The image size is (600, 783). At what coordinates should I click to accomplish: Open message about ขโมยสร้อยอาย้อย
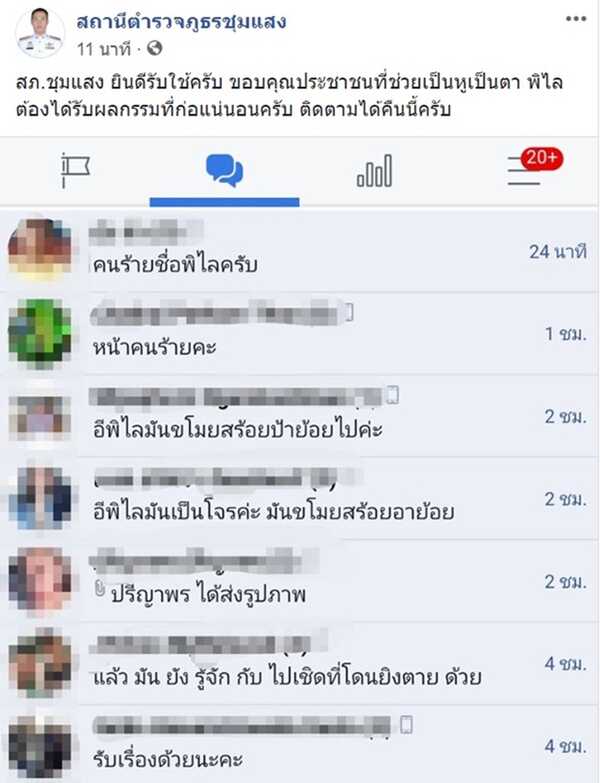pos(300,498)
